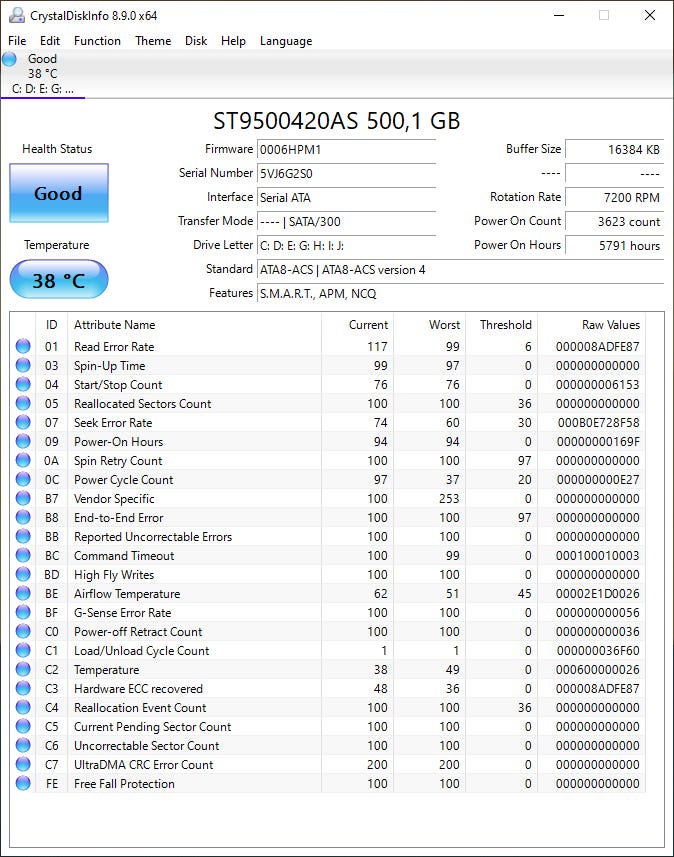Open the File menu
The height and width of the screenshot is (857, 674).
tap(17, 41)
